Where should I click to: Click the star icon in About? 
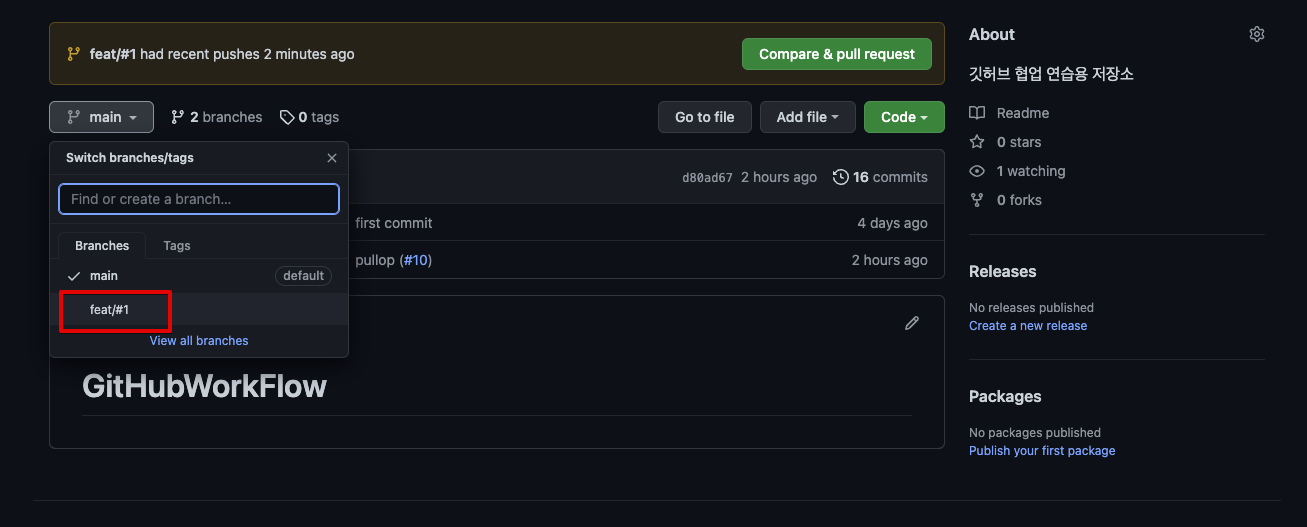[x=977, y=142]
